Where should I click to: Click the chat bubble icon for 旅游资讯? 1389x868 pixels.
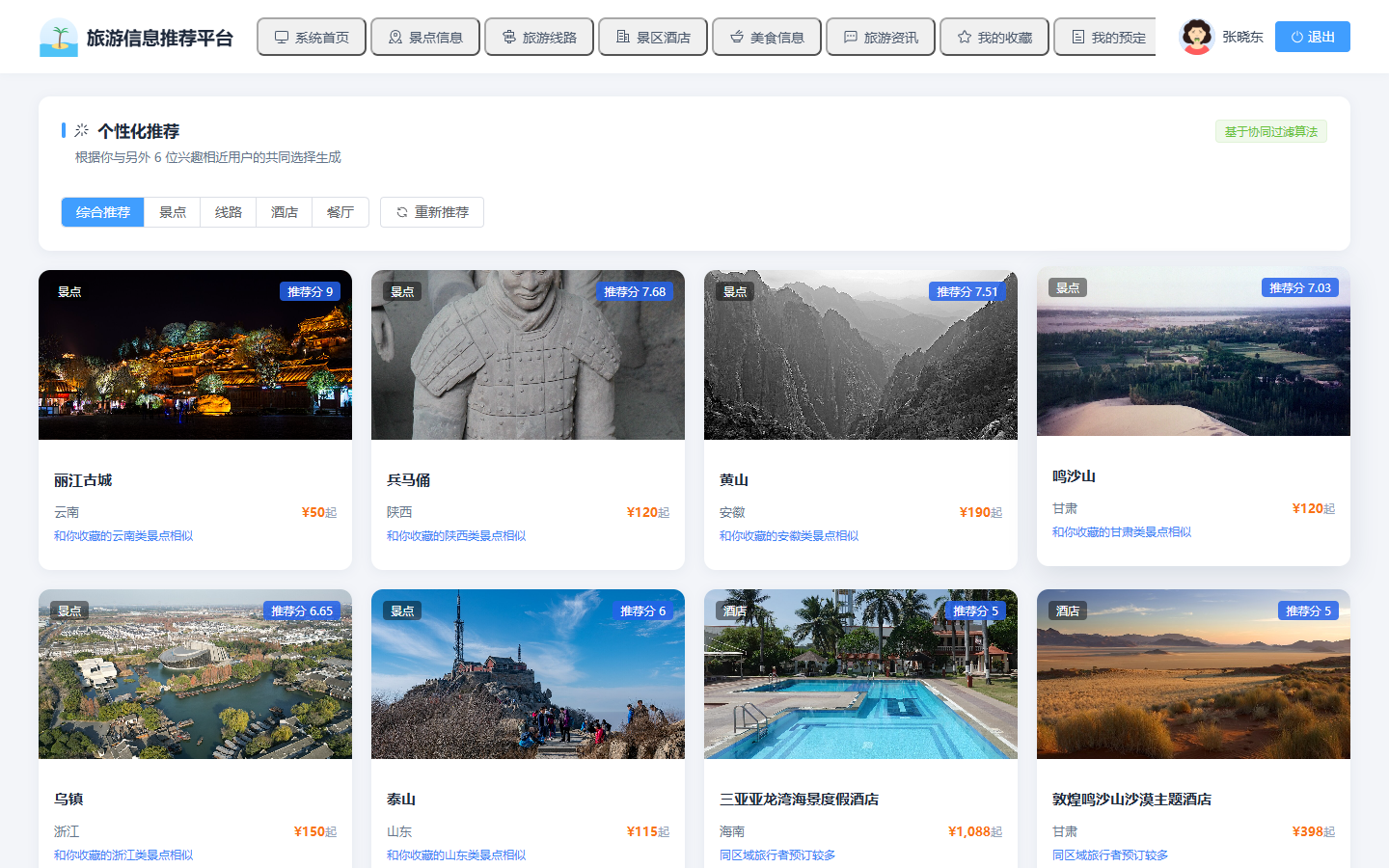851,38
